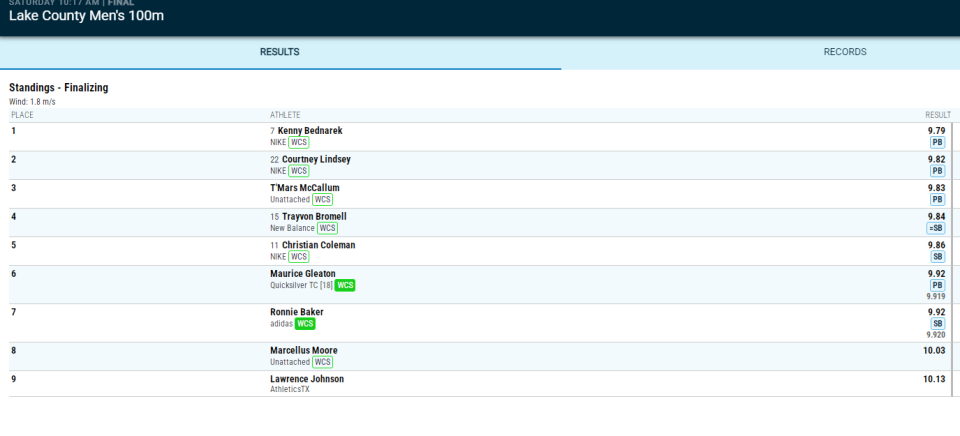Click the 10.03 result value
The image size is (960, 436).
coord(934,351)
